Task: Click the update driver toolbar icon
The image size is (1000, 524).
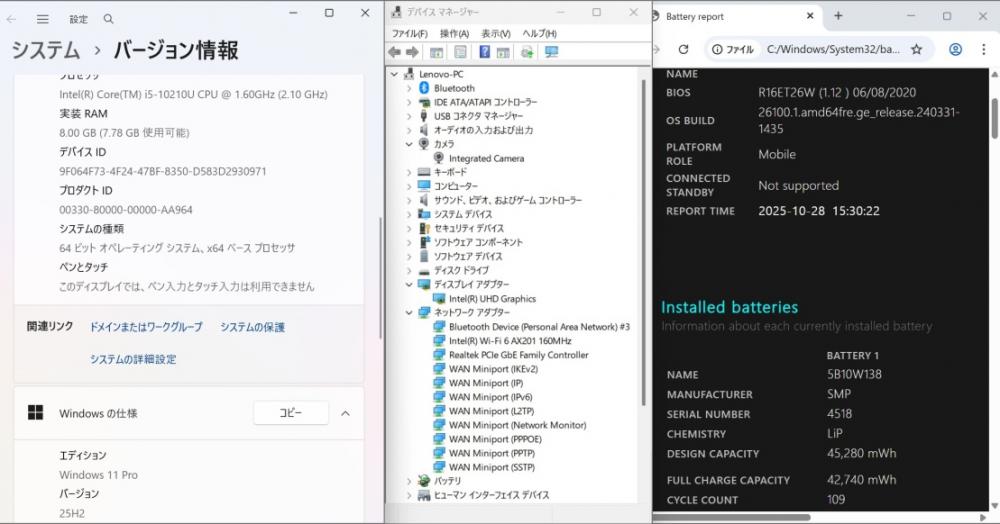Action: click(527, 52)
